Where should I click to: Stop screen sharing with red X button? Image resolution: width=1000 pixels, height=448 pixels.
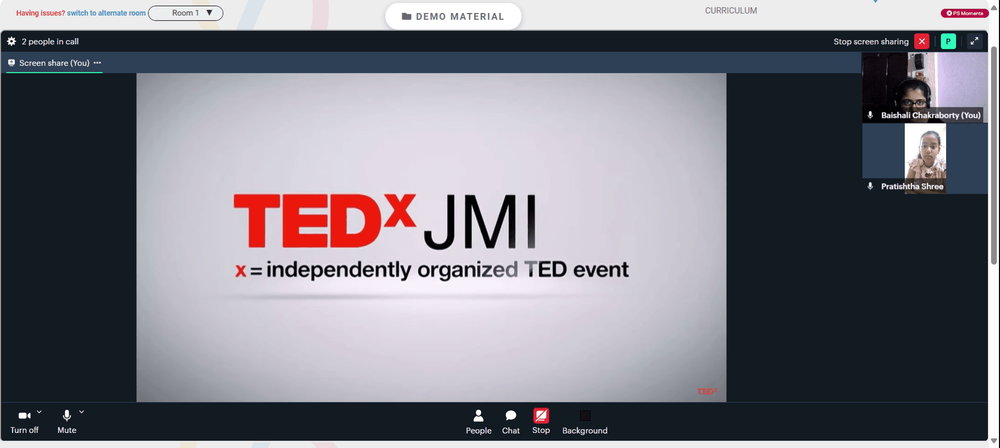(922, 41)
